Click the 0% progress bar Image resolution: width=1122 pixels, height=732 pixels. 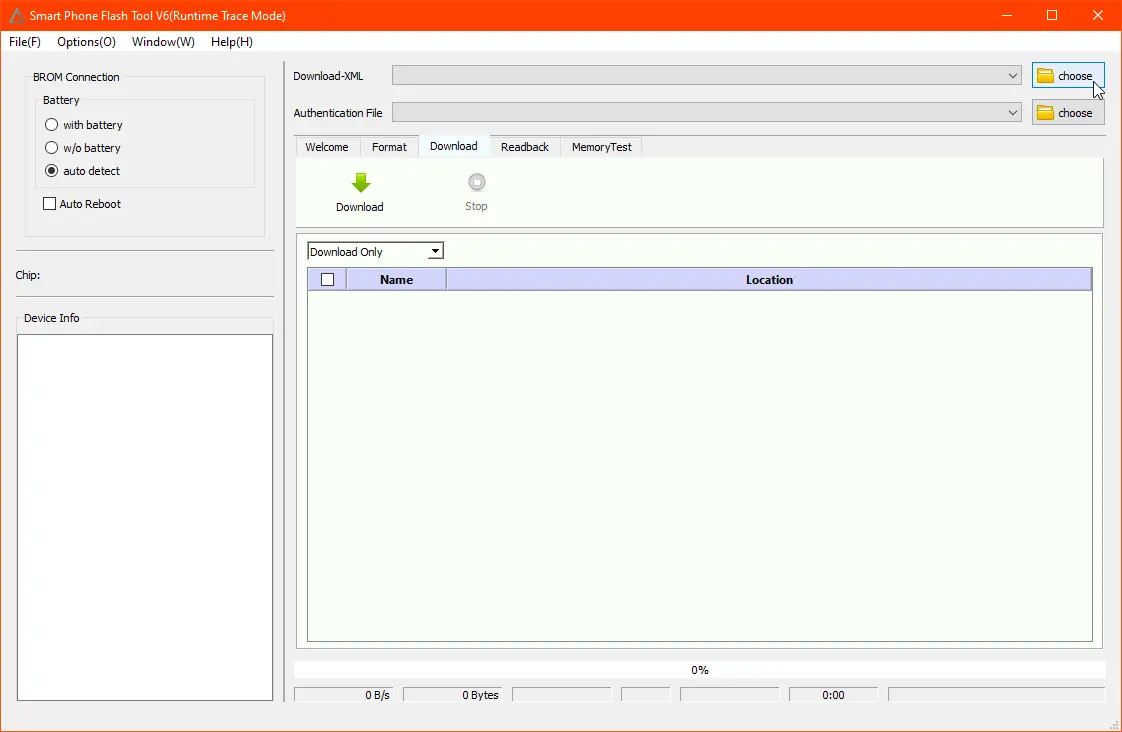click(700, 670)
